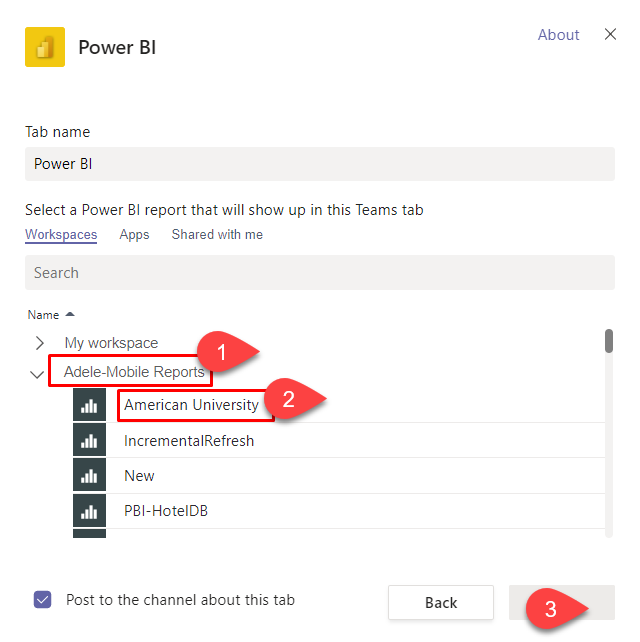
Task: Click the Power BI app logo icon
Action: click(x=45, y=47)
